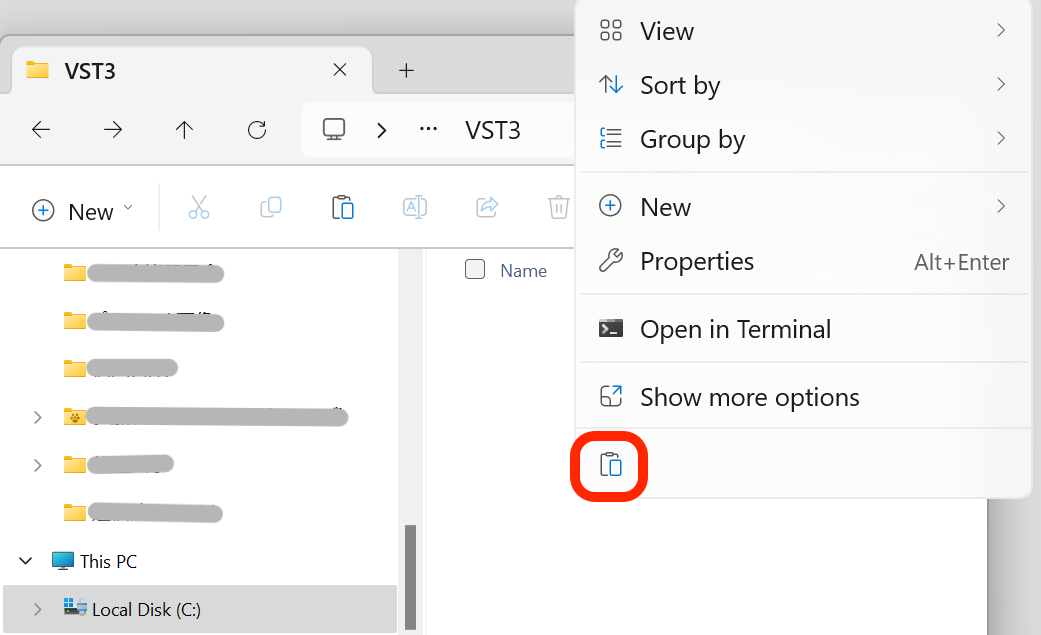Screen dimensions: 1041x635
Task: Select Open in Terminal from the context menu
Action: pos(735,329)
